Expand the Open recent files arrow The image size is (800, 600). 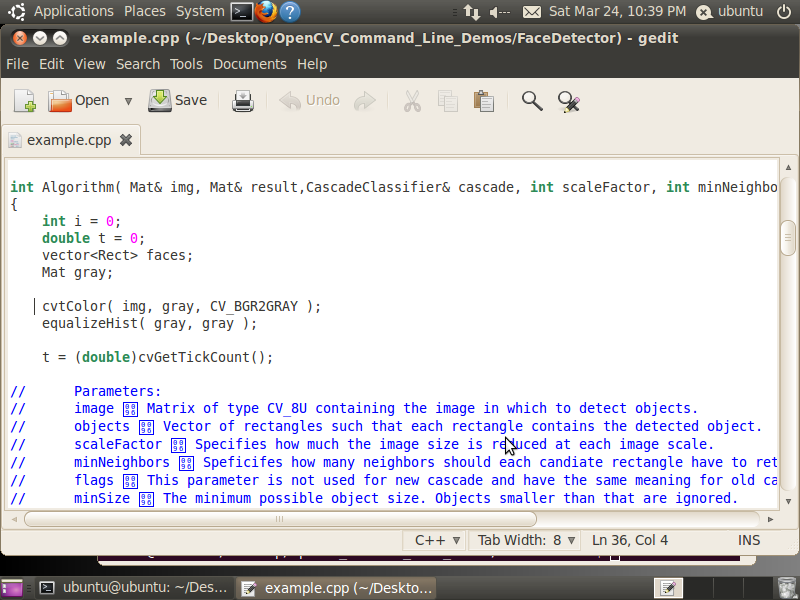(128, 101)
